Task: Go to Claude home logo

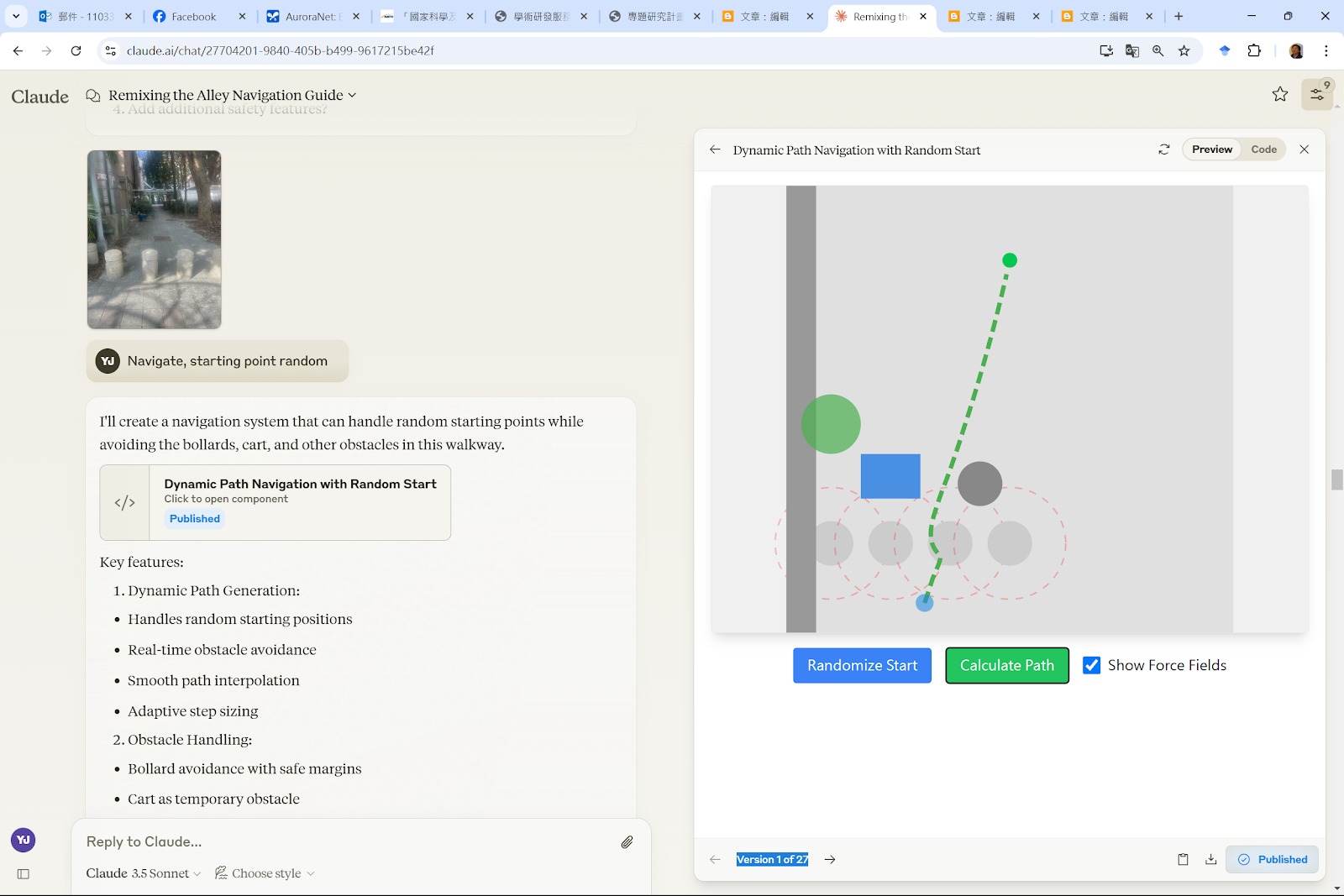Action: [39, 97]
